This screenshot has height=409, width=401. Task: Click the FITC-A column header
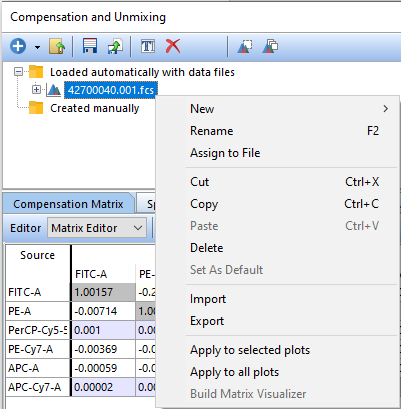tap(91, 274)
